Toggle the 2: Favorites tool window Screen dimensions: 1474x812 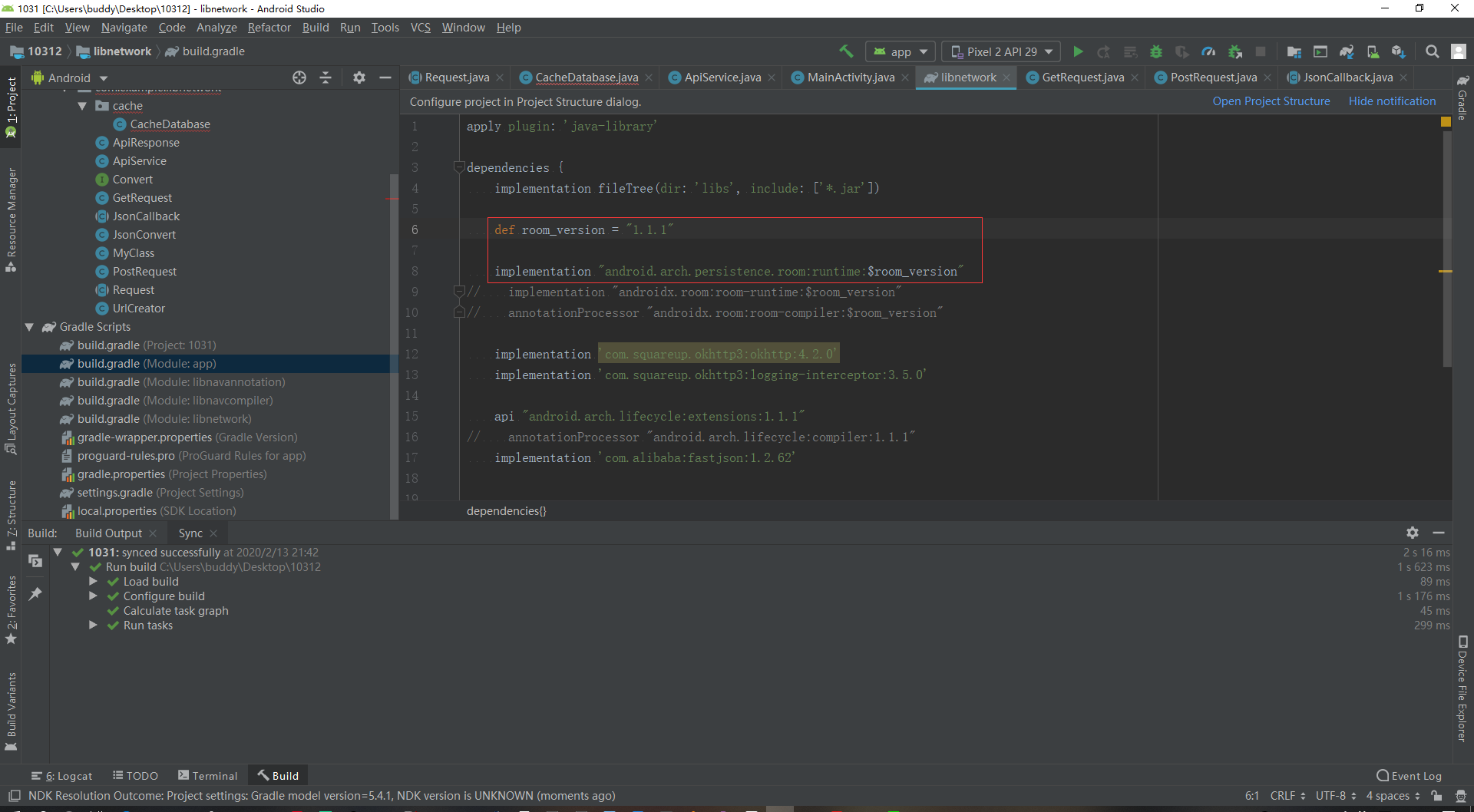tap(11, 610)
